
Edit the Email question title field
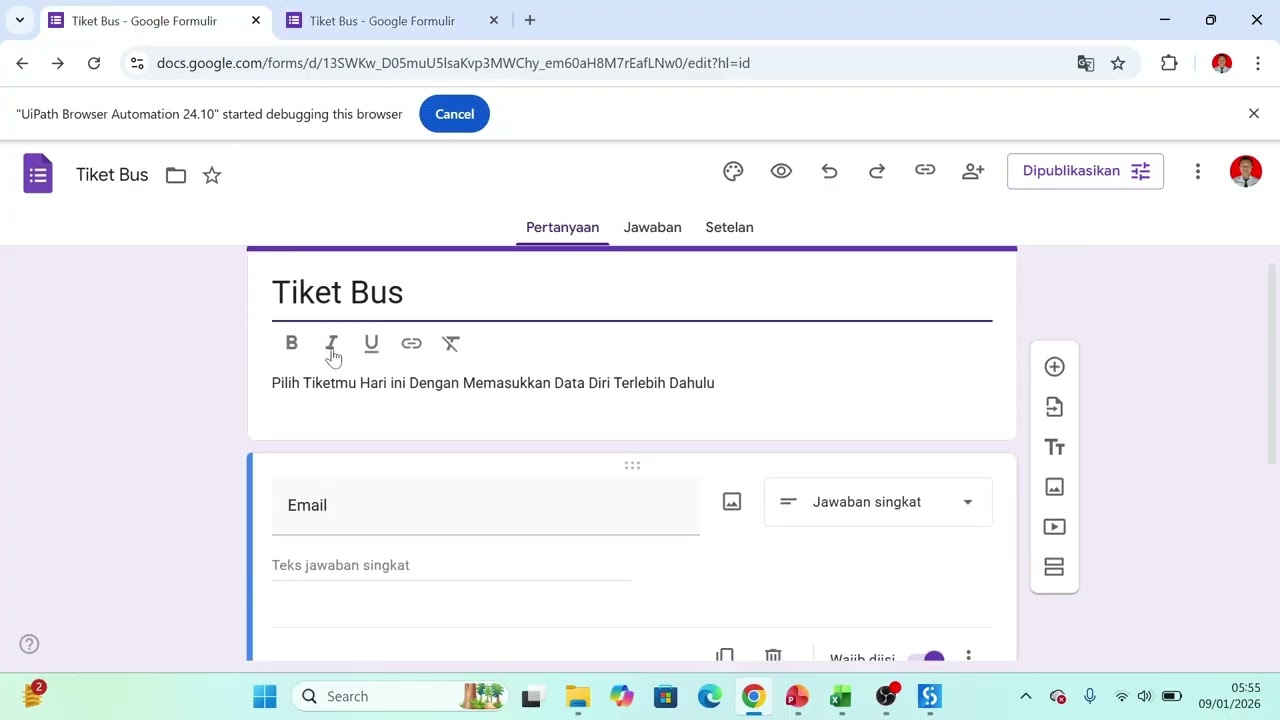click(x=486, y=506)
